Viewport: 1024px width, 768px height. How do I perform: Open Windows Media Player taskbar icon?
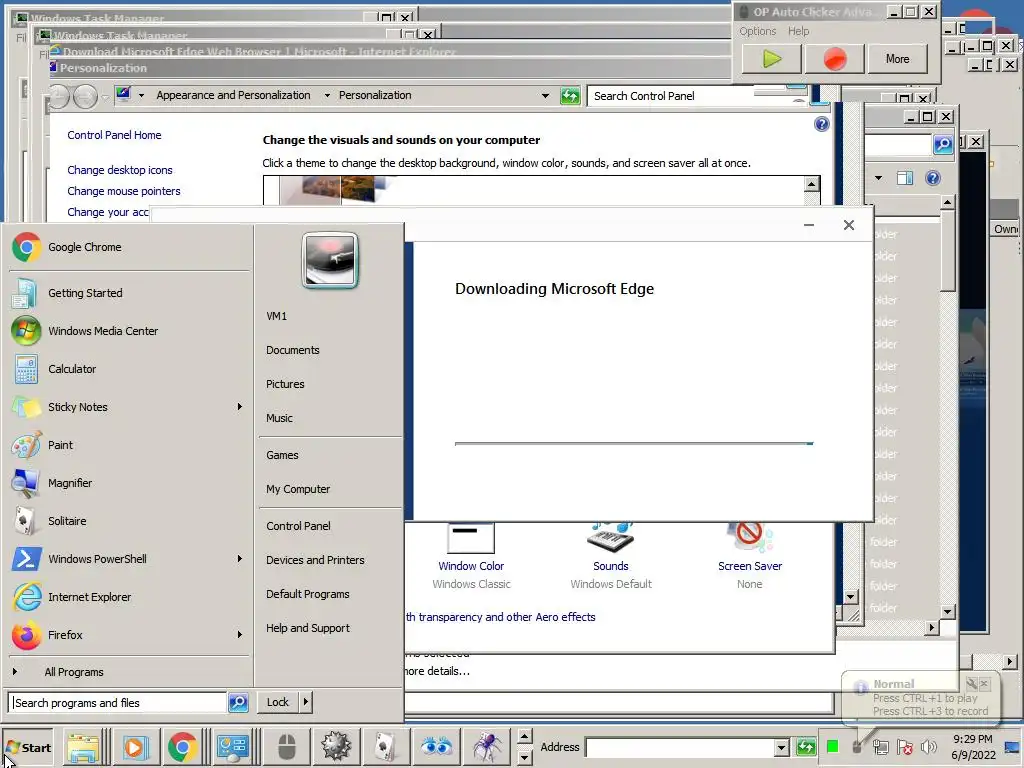[x=135, y=747]
